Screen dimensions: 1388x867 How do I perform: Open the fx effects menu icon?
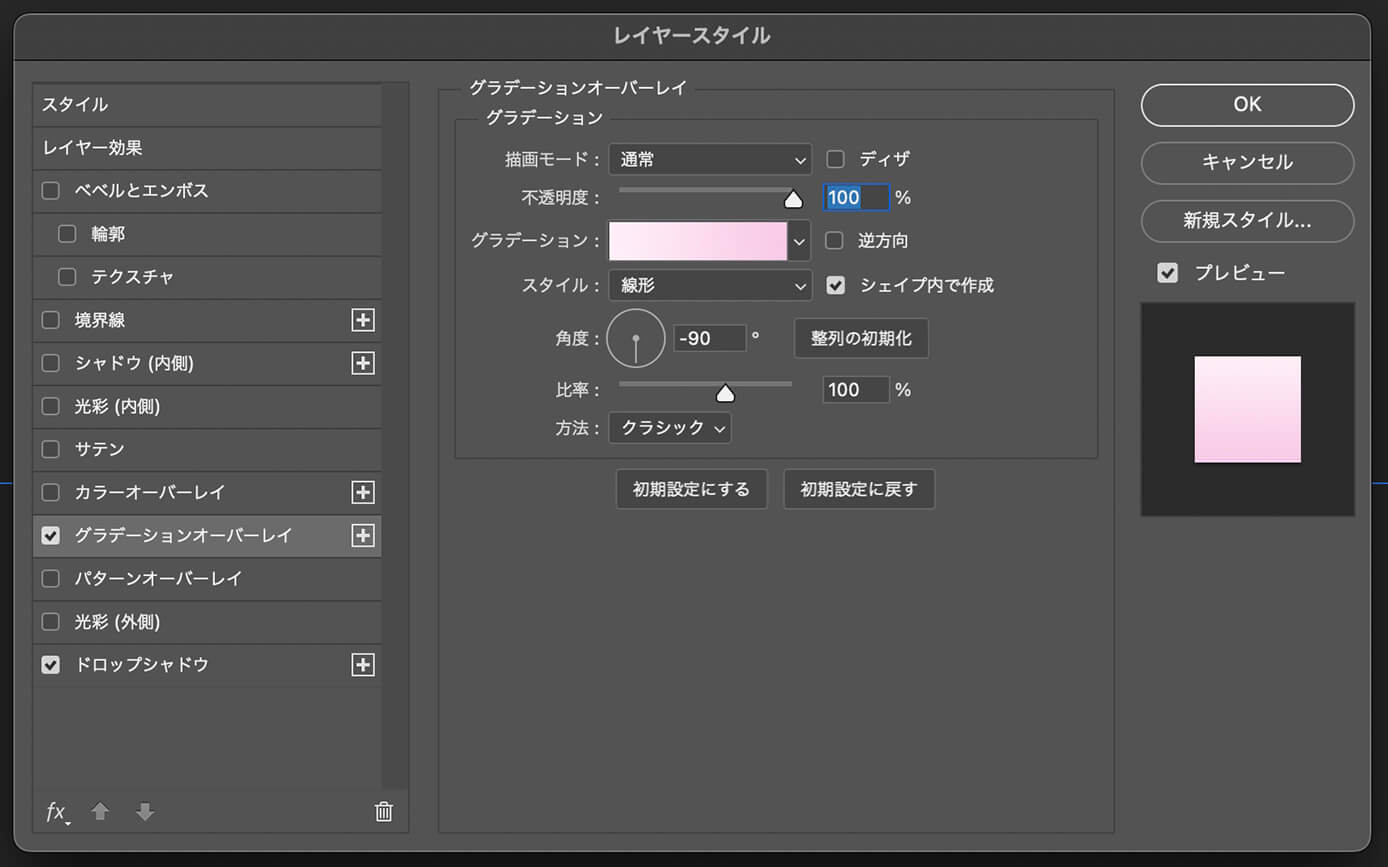pos(57,812)
